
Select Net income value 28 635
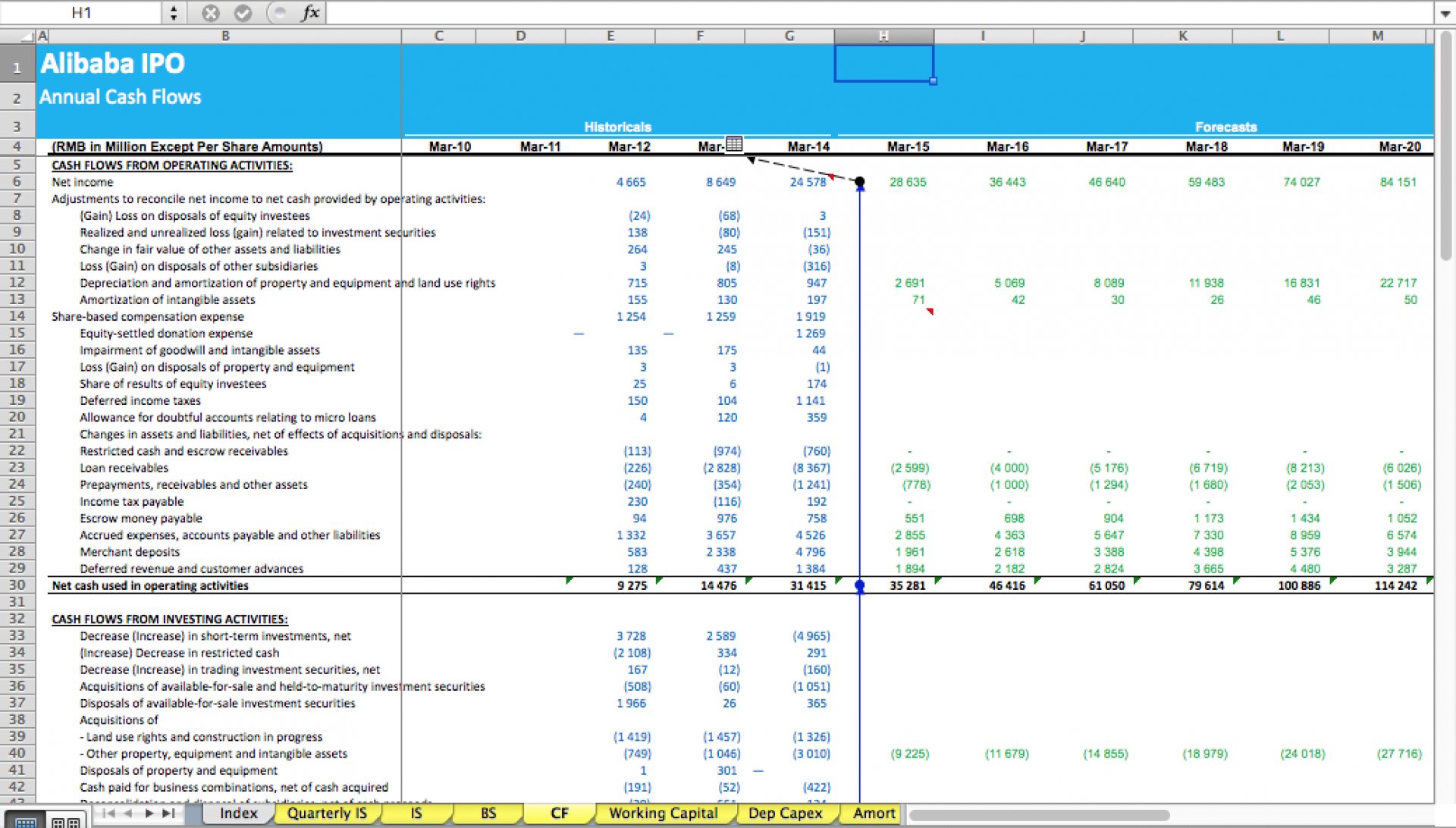tap(908, 182)
